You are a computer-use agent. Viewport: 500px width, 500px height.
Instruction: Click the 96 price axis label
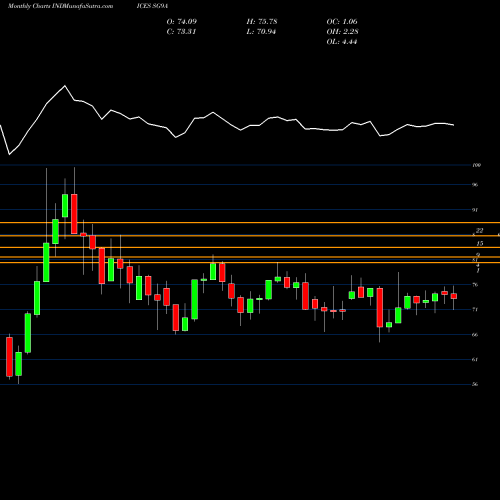[475, 185]
